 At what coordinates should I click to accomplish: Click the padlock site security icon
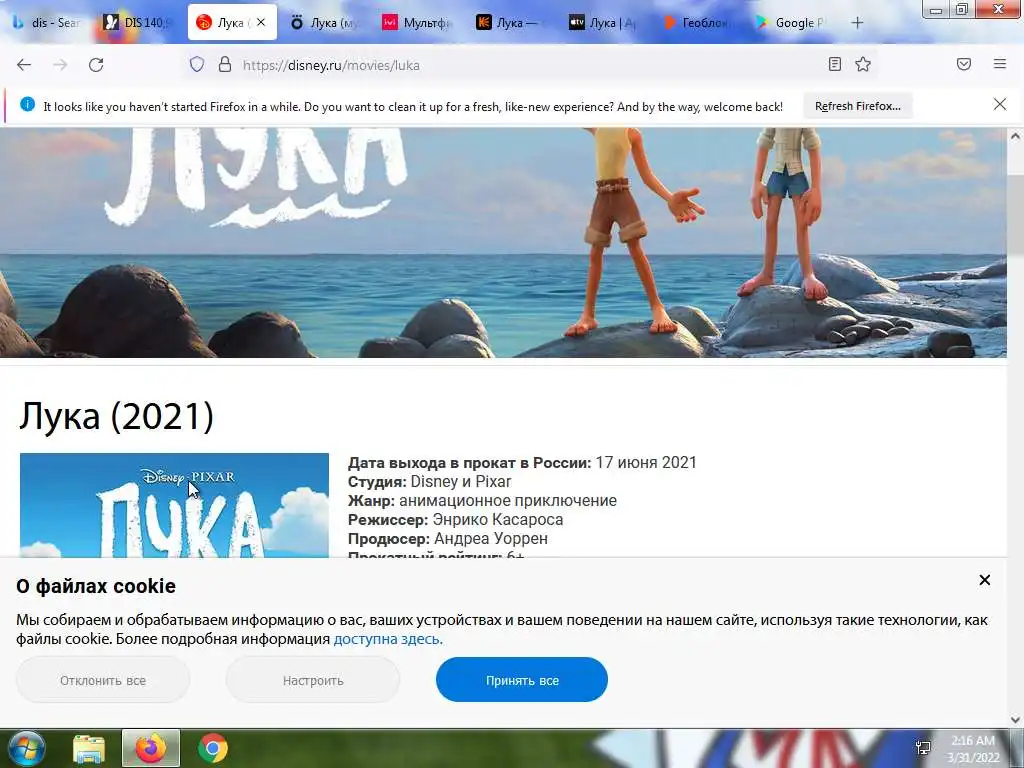pos(225,65)
